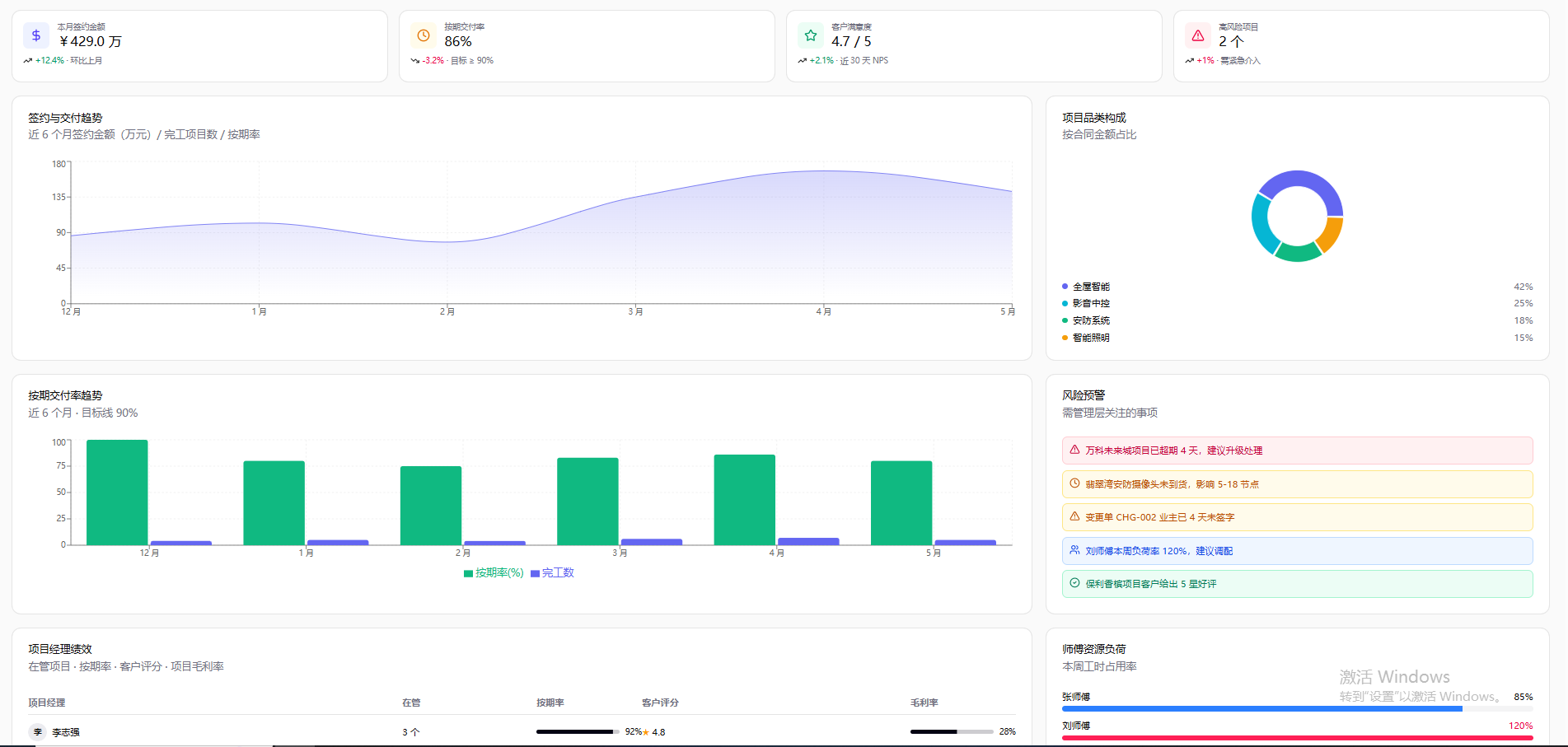
Task: Click the orange segment of the donut chart
Action: click(x=1332, y=236)
